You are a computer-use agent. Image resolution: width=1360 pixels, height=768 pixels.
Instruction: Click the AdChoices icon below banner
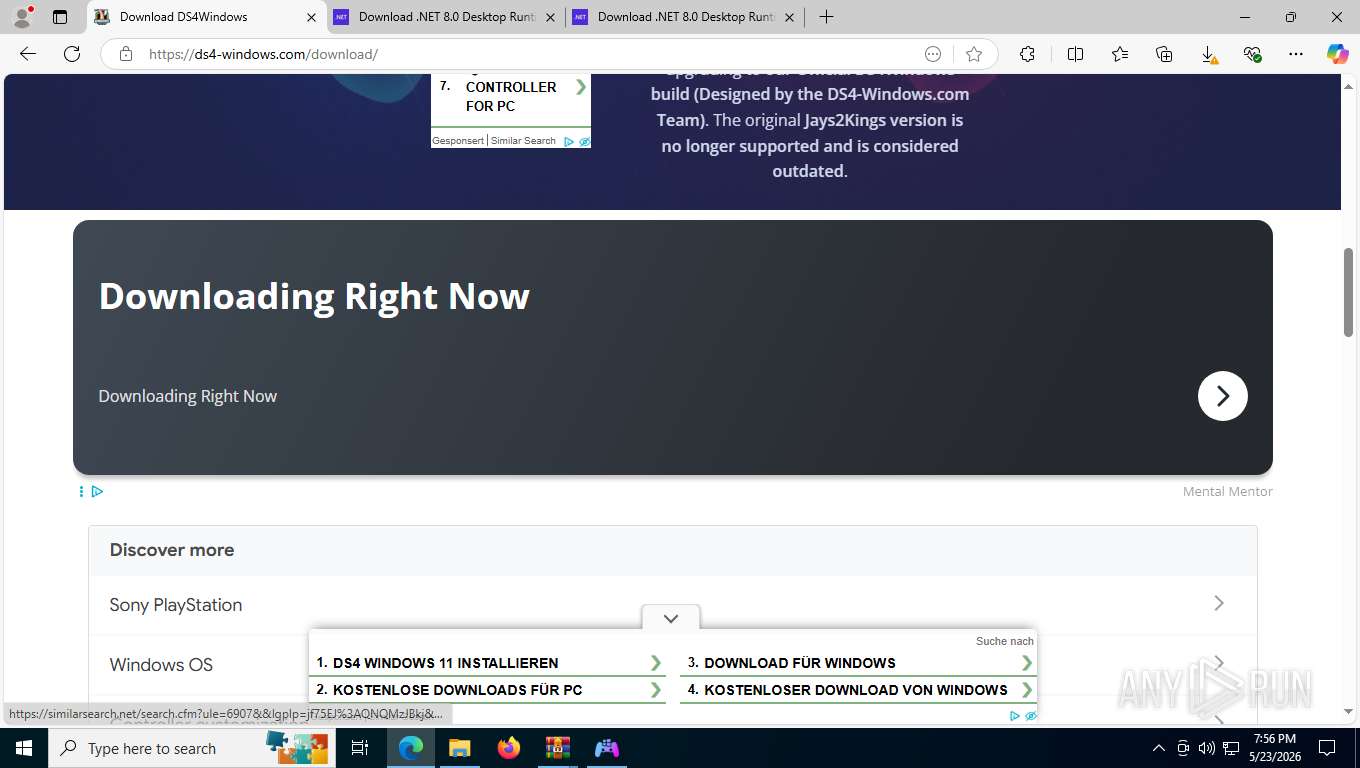click(x=97, y=491)
